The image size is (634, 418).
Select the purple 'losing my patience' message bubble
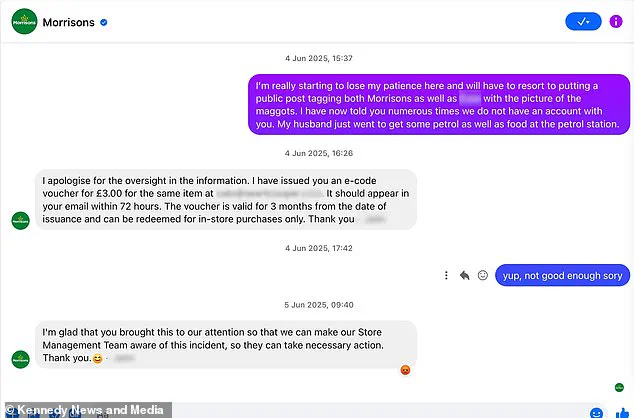pyautogui.click(x=439, y=104)
